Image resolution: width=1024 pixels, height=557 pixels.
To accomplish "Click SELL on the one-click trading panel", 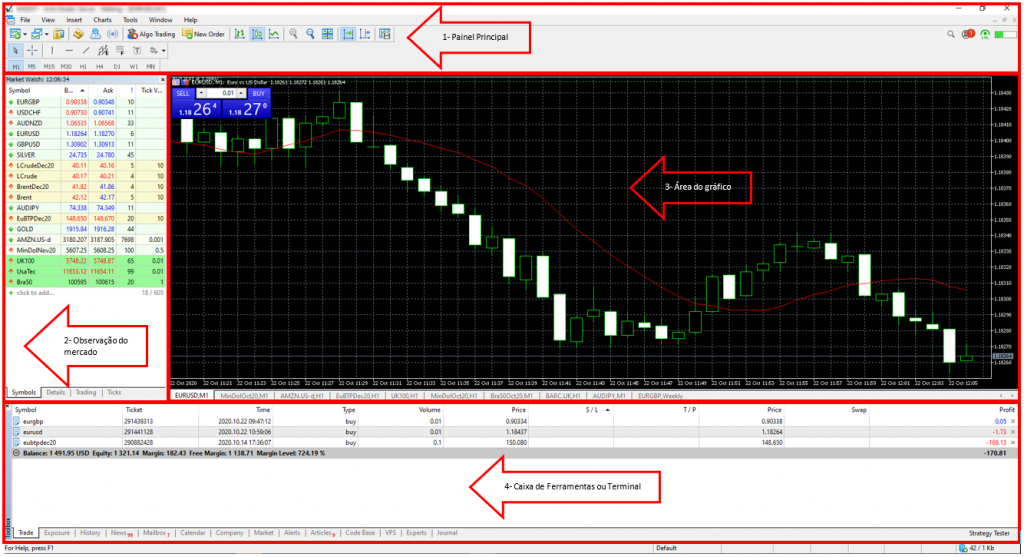I will (184, 93).
